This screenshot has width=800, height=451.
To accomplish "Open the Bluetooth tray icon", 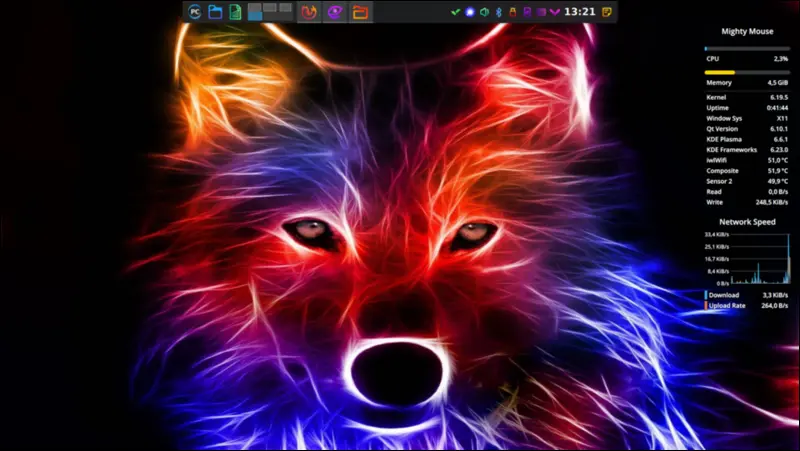I will [x=499, y=12].
